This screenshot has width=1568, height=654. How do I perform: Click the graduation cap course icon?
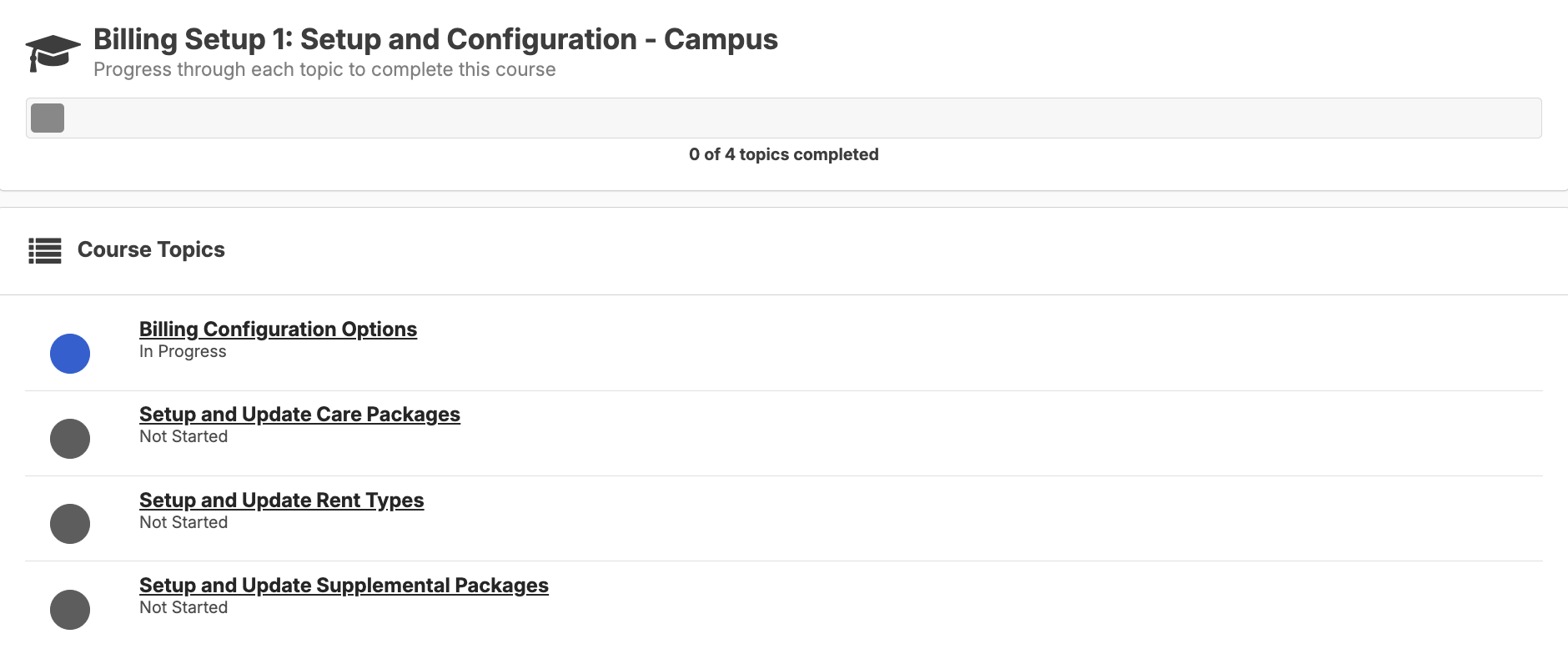(53, 53)
